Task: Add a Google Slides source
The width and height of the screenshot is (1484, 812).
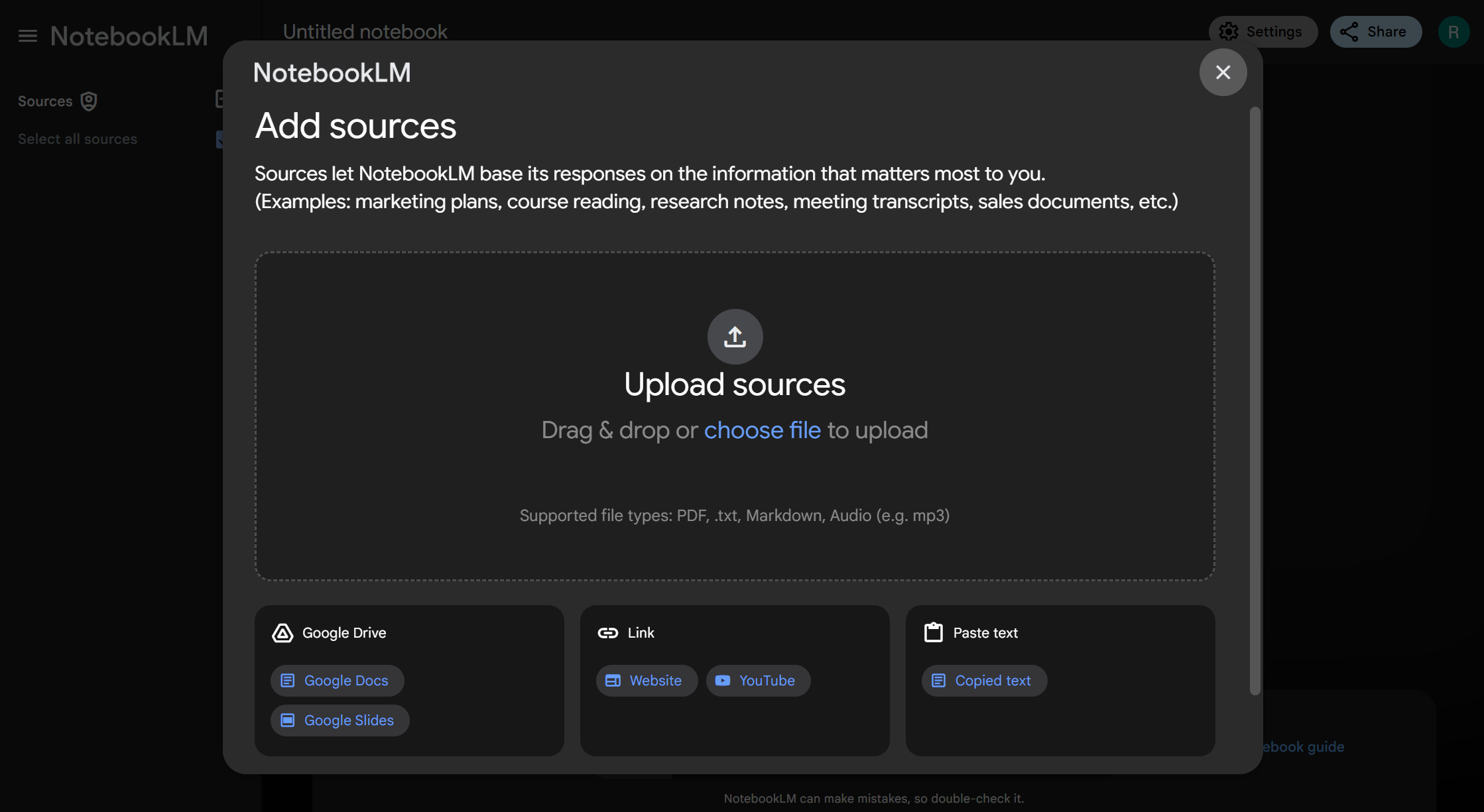Action: tap(340, 721)
